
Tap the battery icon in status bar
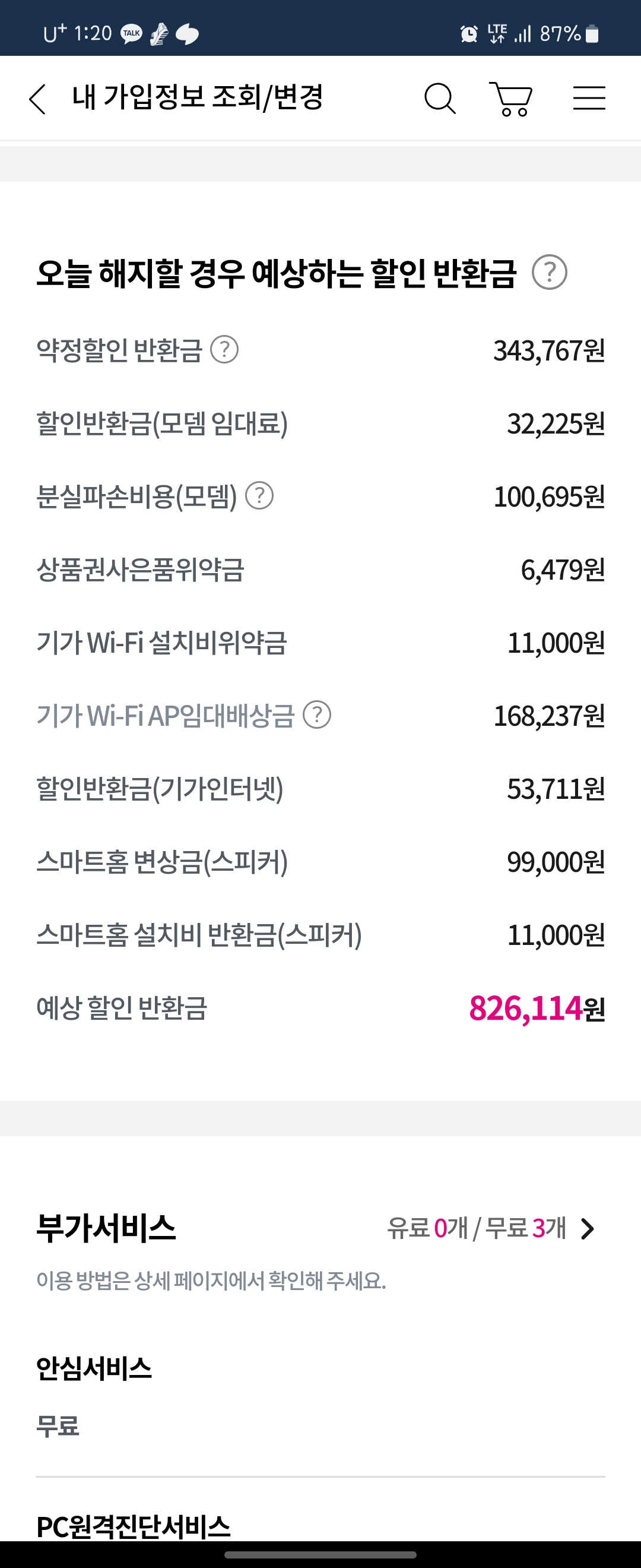(x=592, y=33)
